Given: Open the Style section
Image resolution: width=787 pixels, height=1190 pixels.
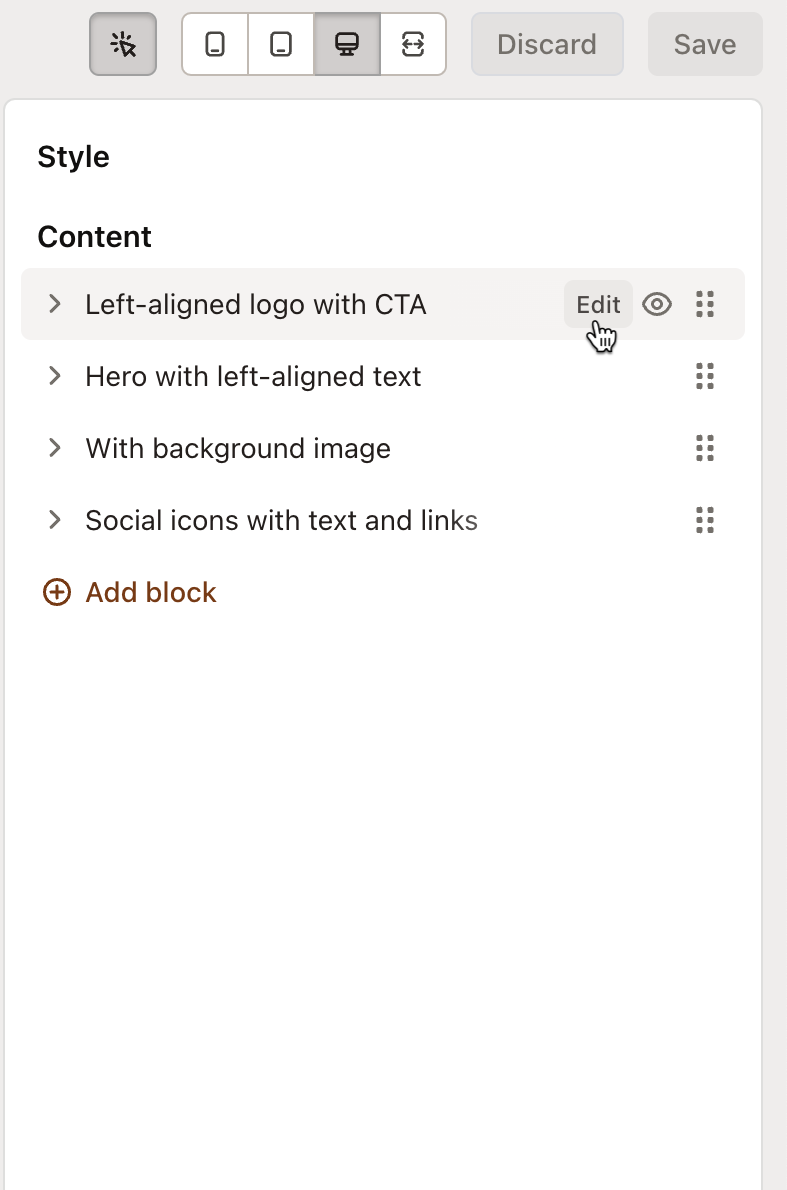Looking at the screenshot, I should (x=73, y=157).
